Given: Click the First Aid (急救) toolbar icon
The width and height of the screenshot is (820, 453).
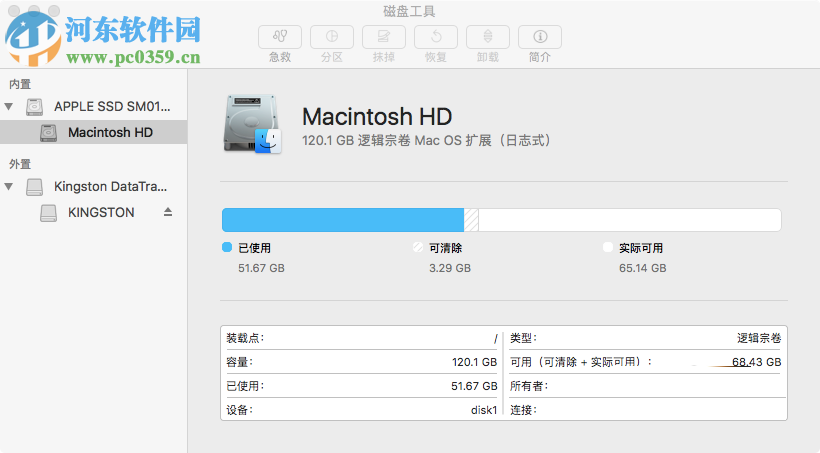Looking at the screenshot, I should (x=280, y=37).
